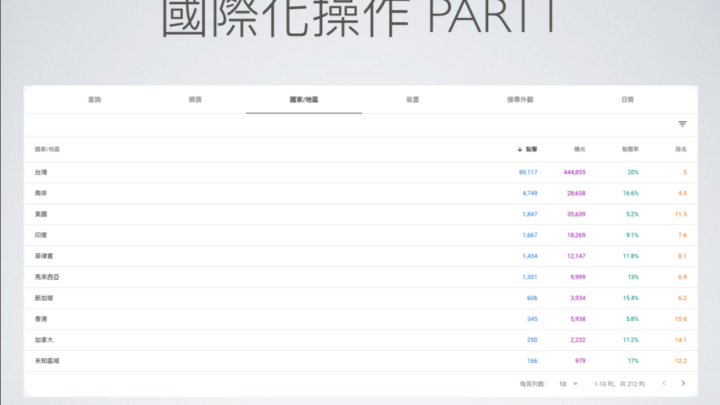Go to previous page of results
The height and width of the screenshot is (405, 720).
[x=663, y=383]
